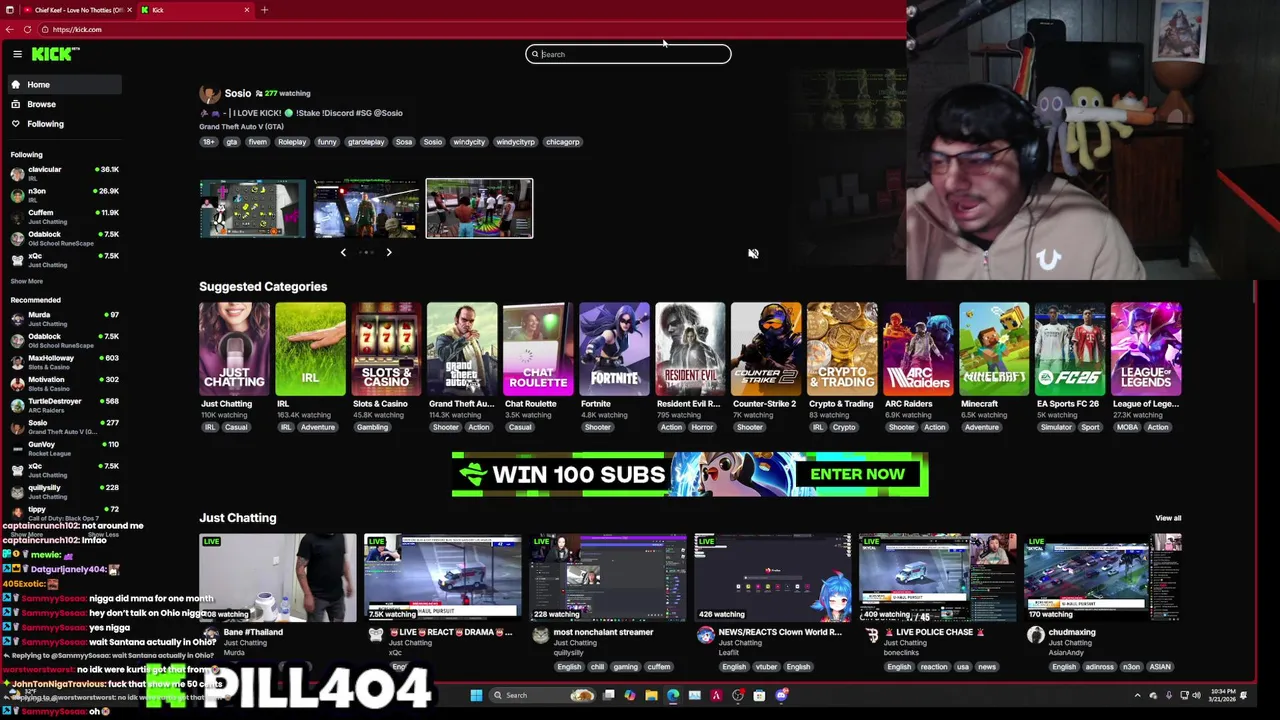The height and width of the screenshot is (720, 1280).
Task: Select the first featured stream thumbnail
Action: tap(252, 208)
